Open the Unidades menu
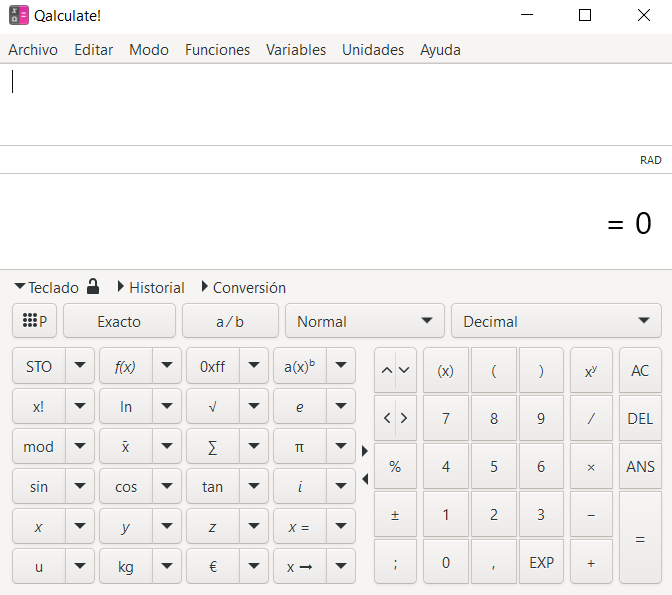This screenshot has width=672, height=595. click(x=372, y=49)
